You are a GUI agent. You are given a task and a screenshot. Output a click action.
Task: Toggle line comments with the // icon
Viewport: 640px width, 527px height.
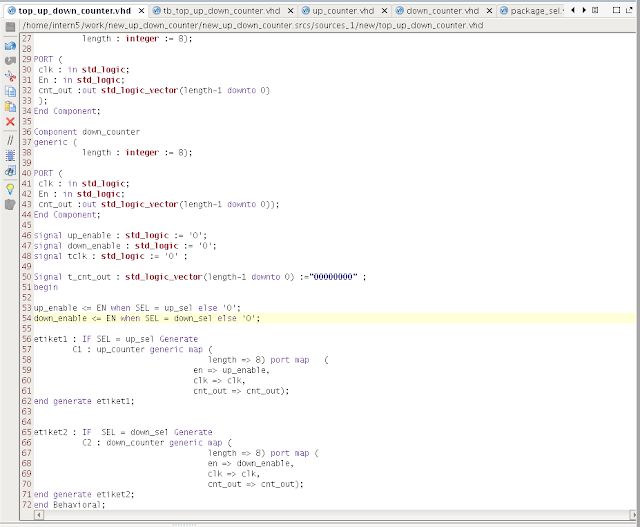point(10,140)
